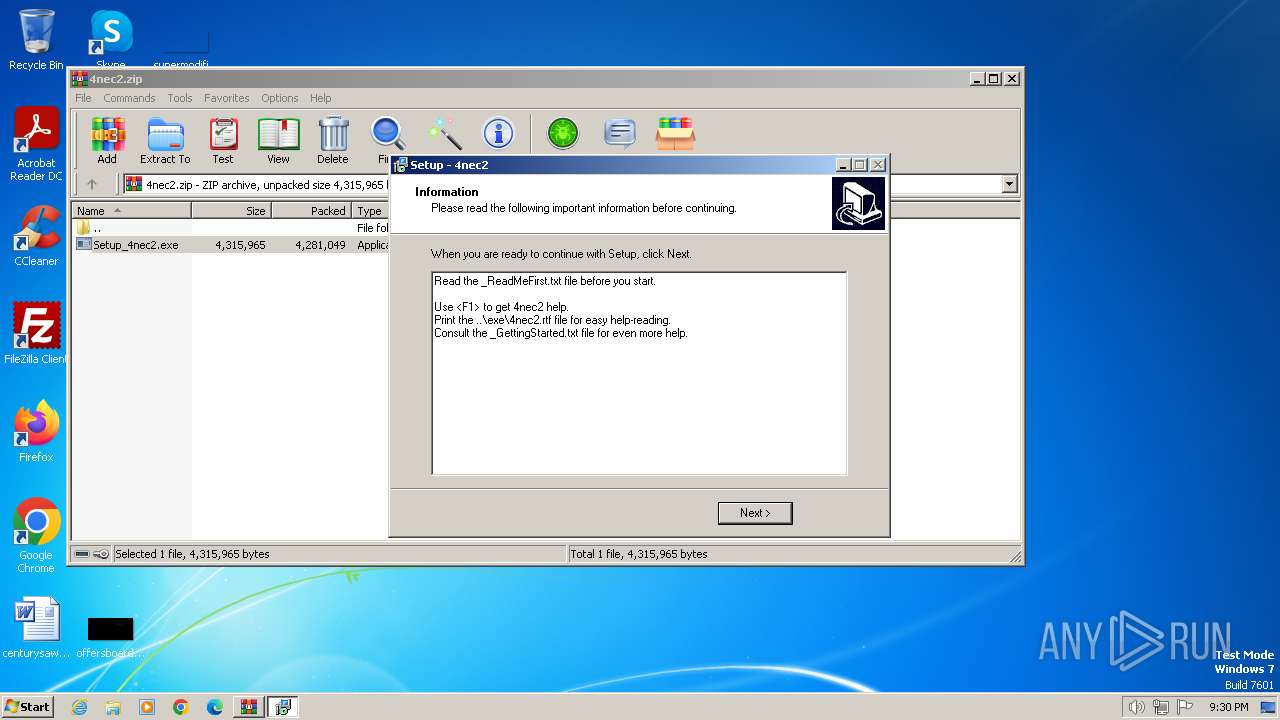The width and height of the screenshot is (1280, 720).
Task: Click the taskbar clock showing 9:30 PM
Action: tap(1228, 707)
